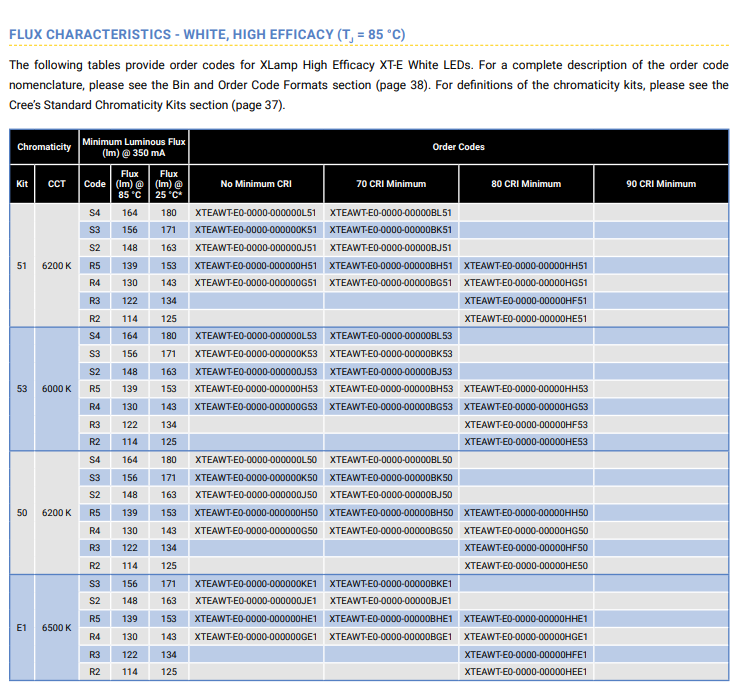Image resolution: width=749 pixels, height=695 pixels.
Task: Click kit number 51 cell
Action: coord(22,266)
